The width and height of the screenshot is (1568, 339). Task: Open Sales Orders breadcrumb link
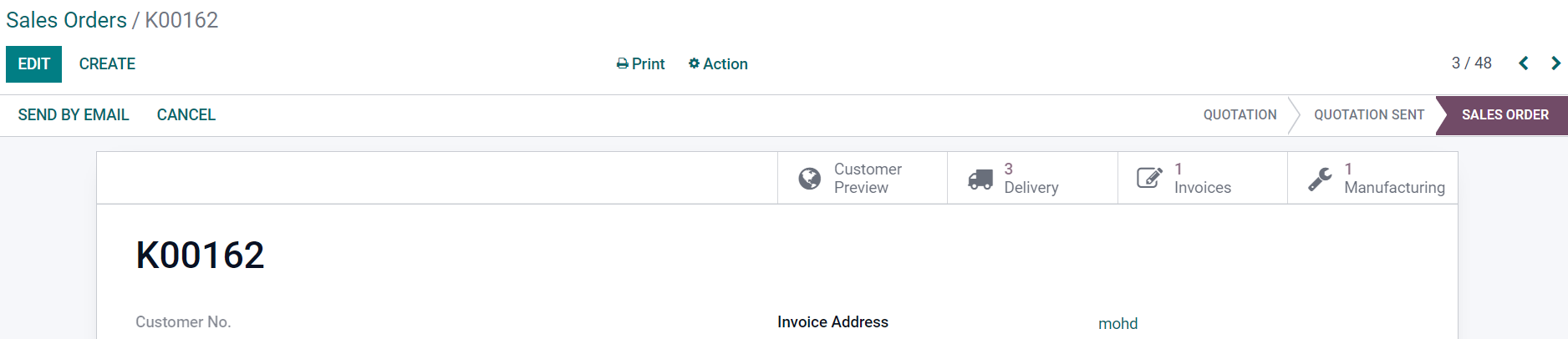(x=66, y=20)
